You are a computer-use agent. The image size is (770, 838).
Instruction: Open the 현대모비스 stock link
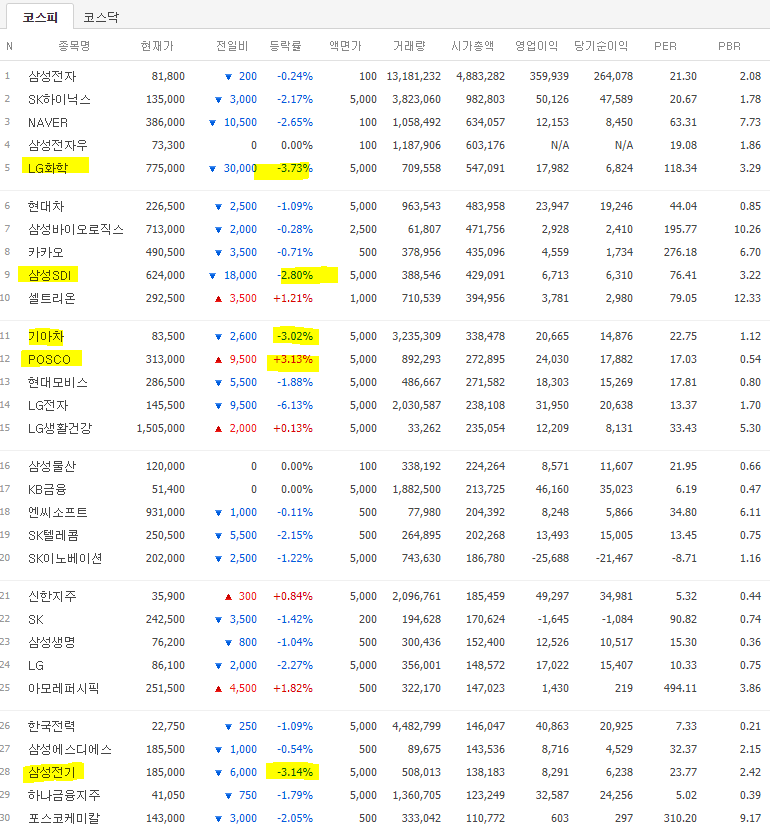point(58,382)
